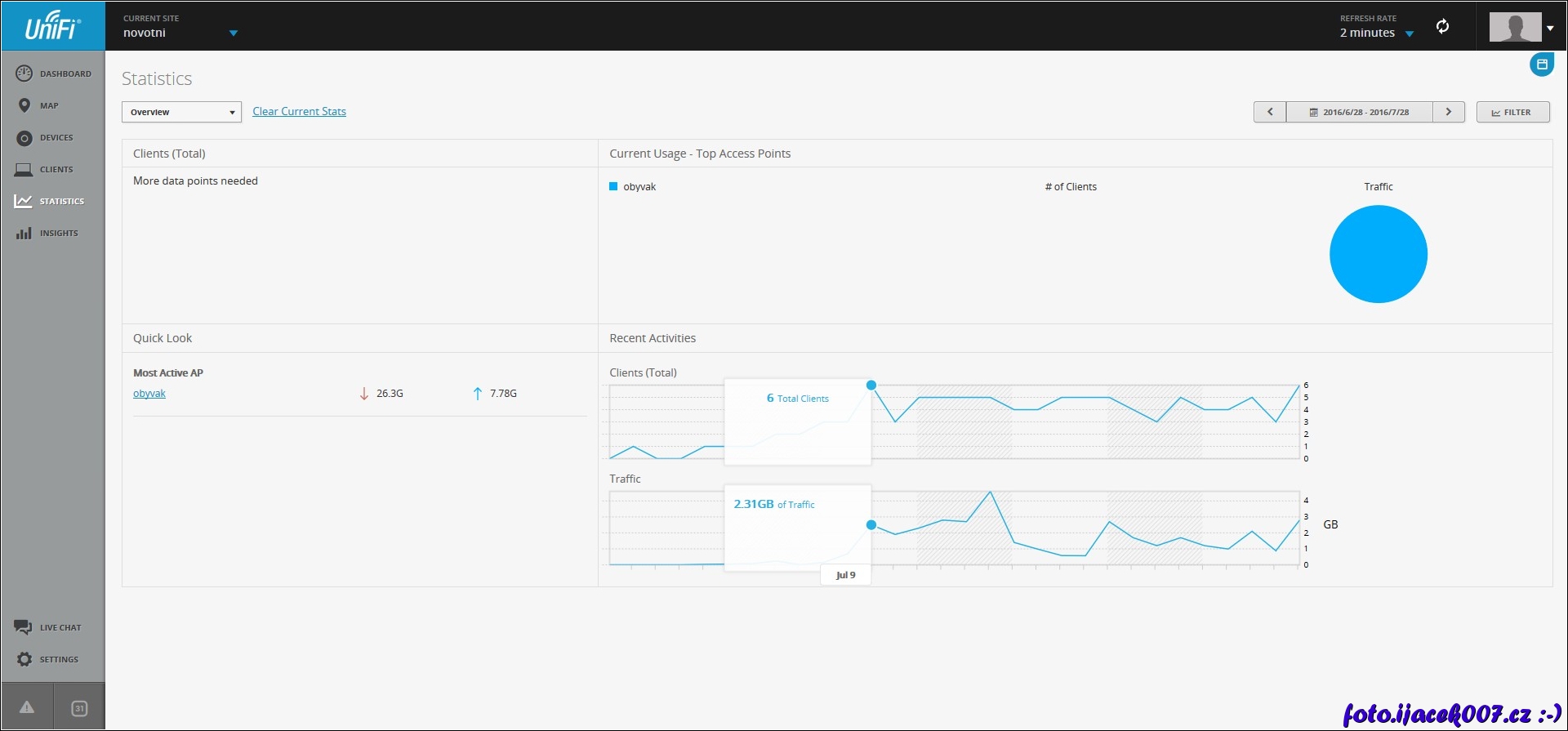This screenshot has width=1568, height=731.
Task: Go to the previous date range
Action: pos(1270,112)
